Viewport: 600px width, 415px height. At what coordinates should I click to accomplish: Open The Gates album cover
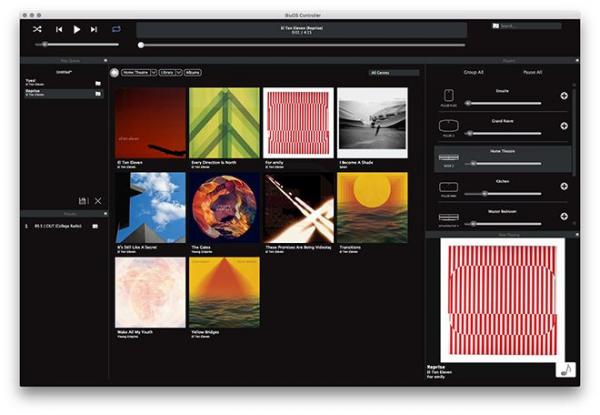pyautogui.click(x=224, y=207)
